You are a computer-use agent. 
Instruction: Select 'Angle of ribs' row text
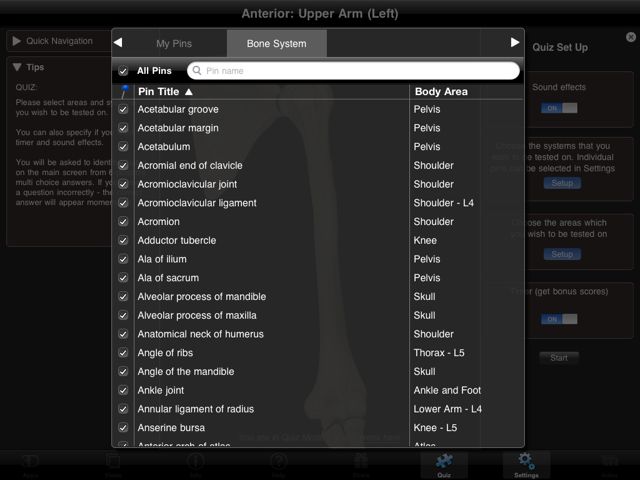(x=165, y=353)
